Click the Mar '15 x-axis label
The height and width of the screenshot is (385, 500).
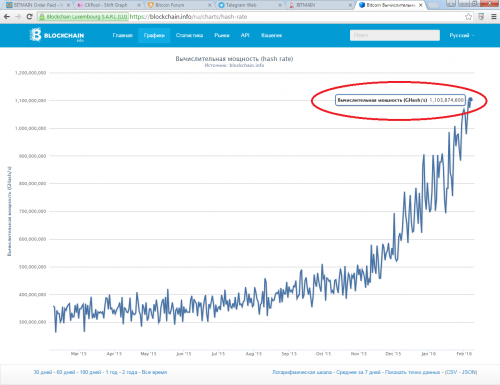click(x=79, y=354)
